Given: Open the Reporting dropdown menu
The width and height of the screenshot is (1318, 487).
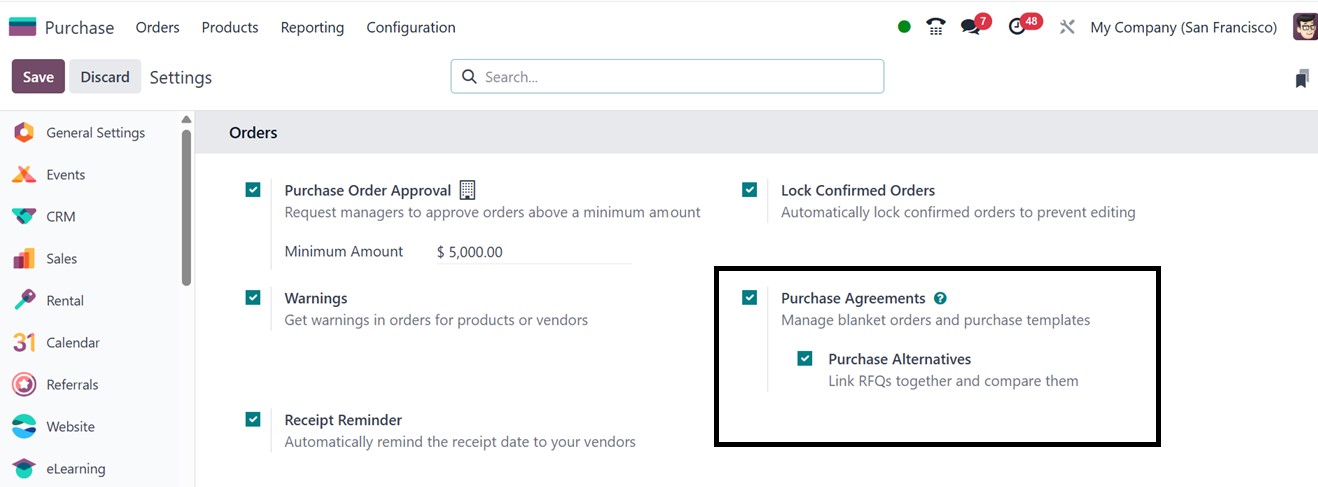Looking at the screenshot, I should point(312,27).
